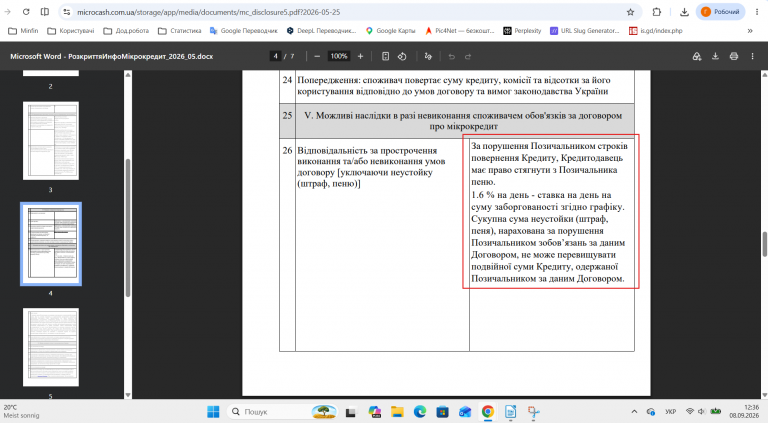The image size is (768, 423).
Task: Click the document vertical scrollbar thumb
Action: tap(765, 244)
